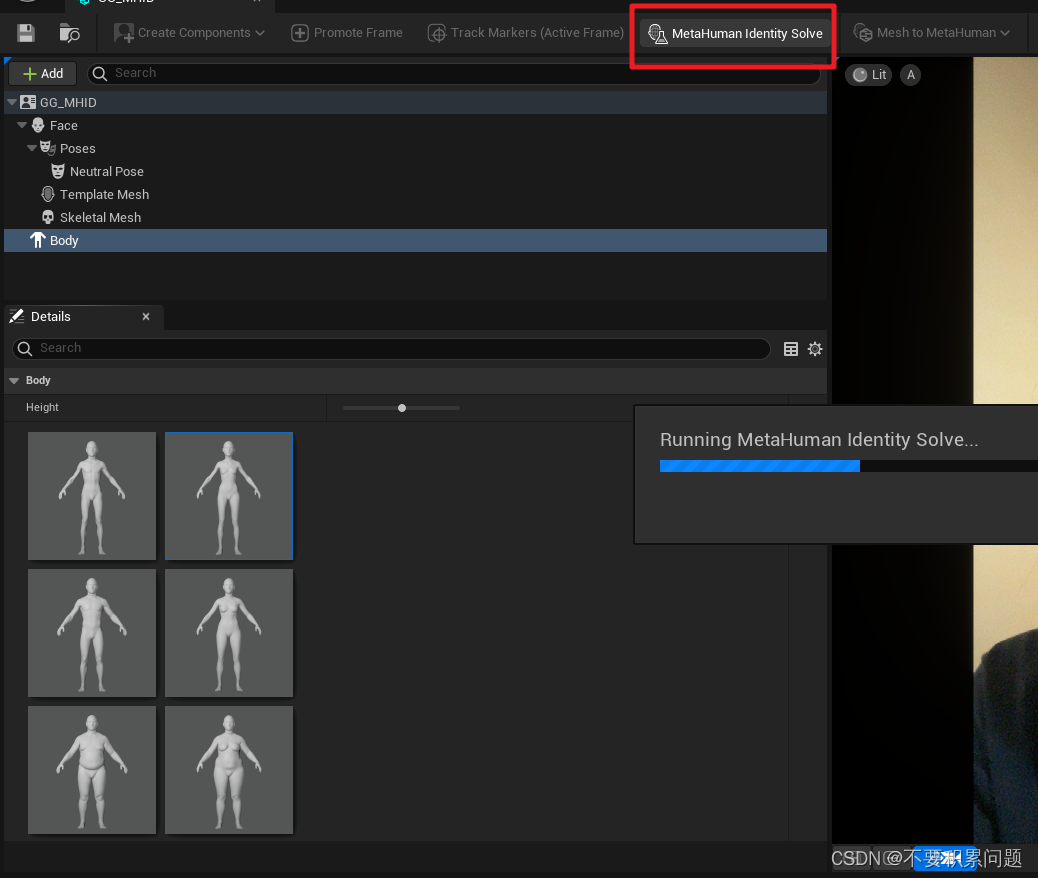This screenshot has width=1038, height=878.
Task: Click the Skeletal Mesh skull icon
Action: coord(48,217)
